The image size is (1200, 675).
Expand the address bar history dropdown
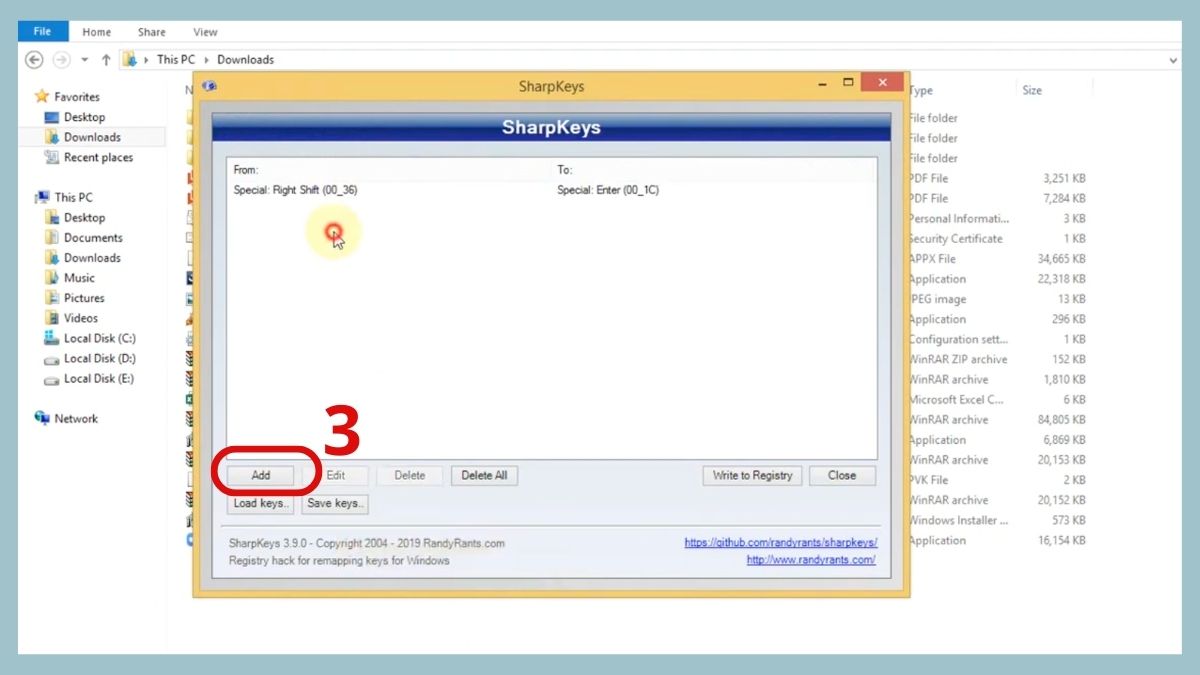pyautogui.click(x=1171, y=59)
